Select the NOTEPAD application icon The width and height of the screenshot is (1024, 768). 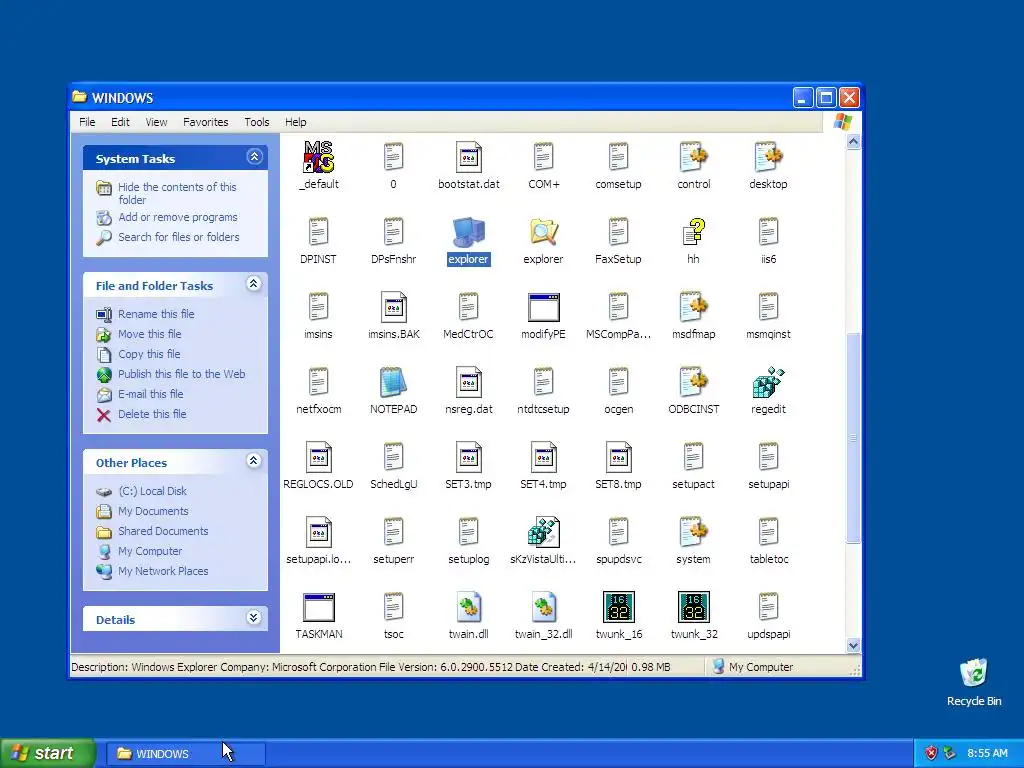coord(393,383)
